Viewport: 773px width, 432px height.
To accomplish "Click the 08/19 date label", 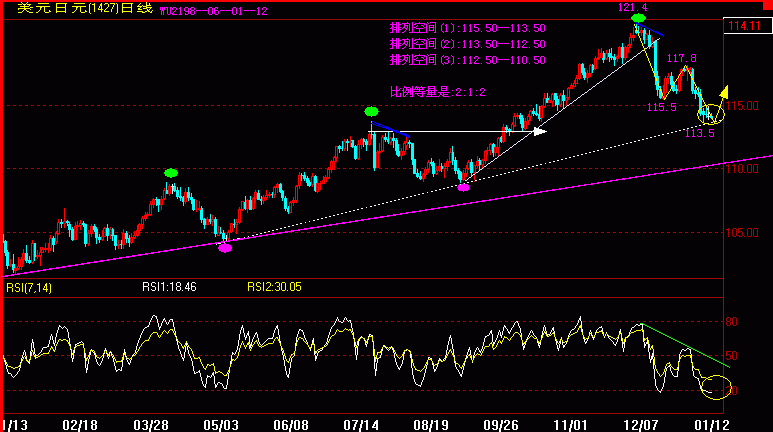I will click(431, 425).
